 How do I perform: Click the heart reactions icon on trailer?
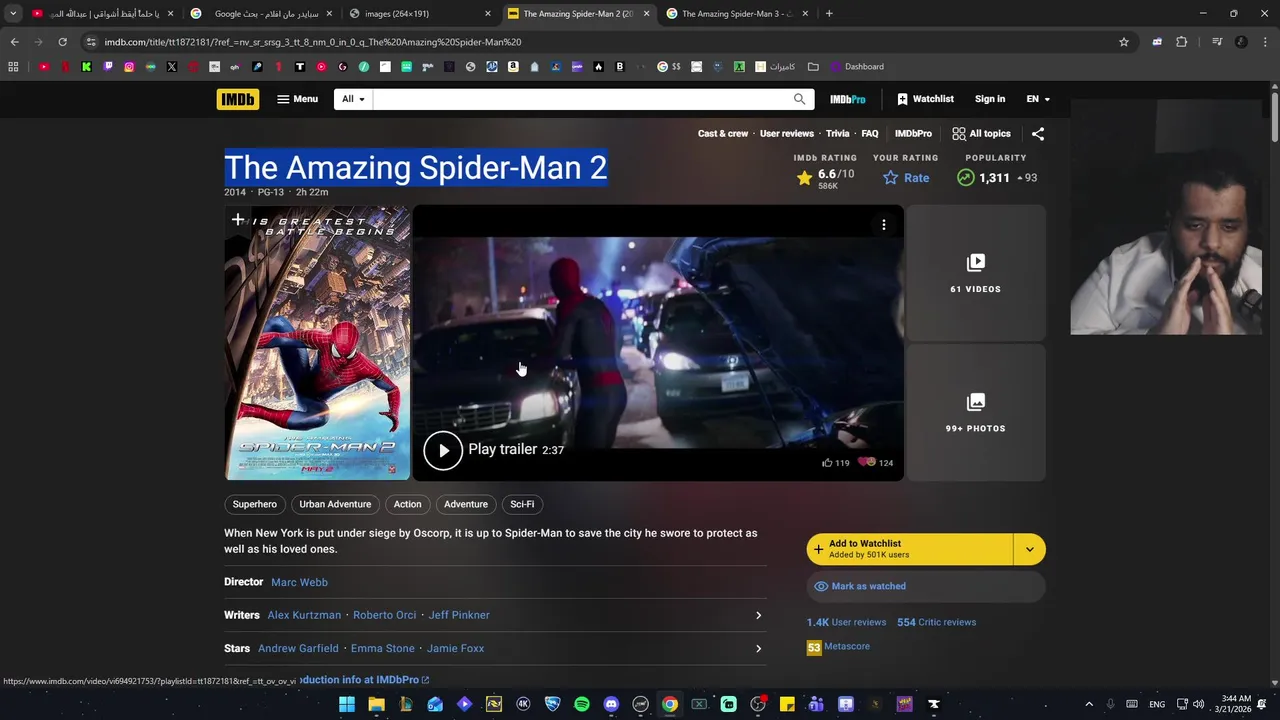click(x=867, y=462)
